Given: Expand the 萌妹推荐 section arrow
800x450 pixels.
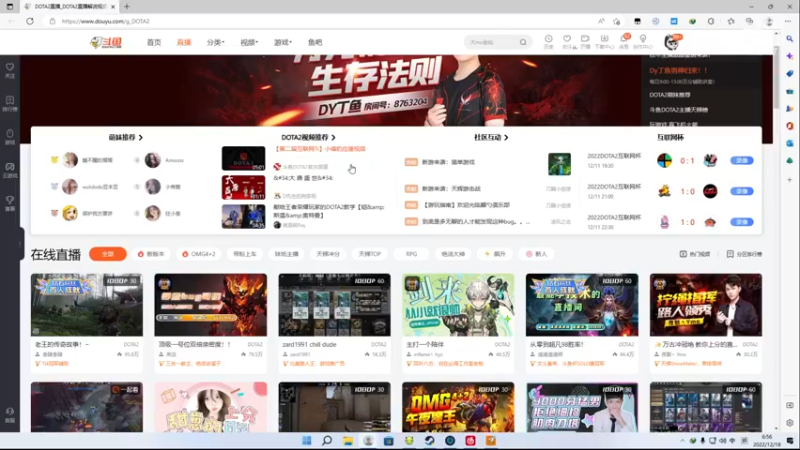Looking at the screenshot, I should tap(141, 137).
